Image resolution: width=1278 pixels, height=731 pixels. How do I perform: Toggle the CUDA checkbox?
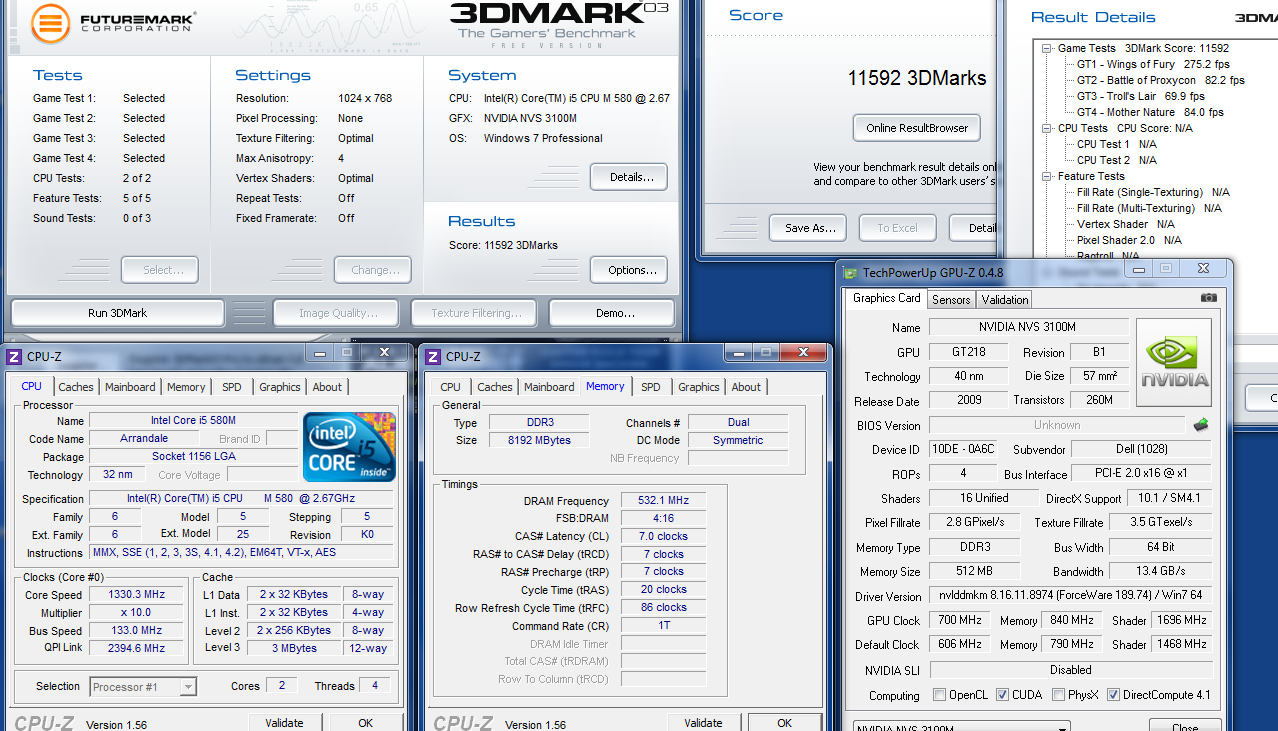click(1002, 695)
